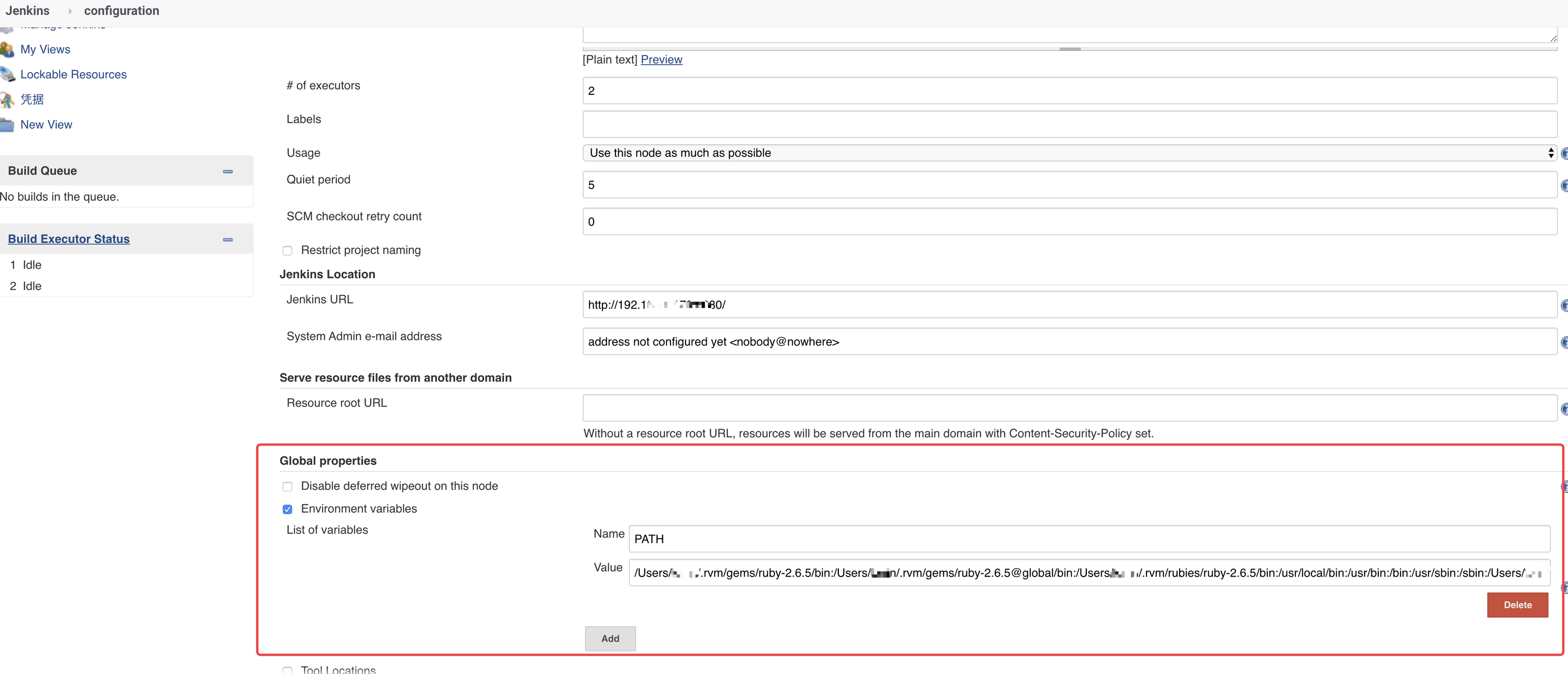The width and height of the screenshot is (1568, 674).
Task: Open help icon for Jenkins URL
Action: pos(1564,305)
